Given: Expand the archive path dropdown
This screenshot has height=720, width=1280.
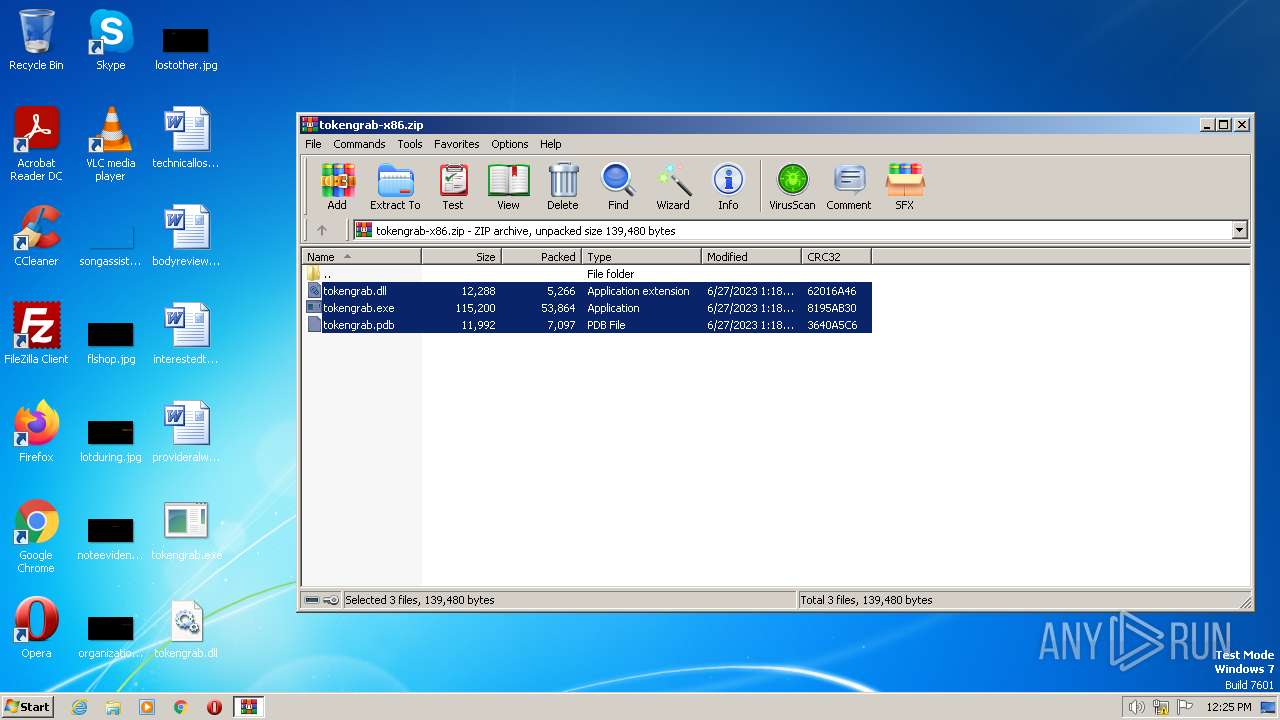Looking at the screenshot, I should [1240, 230].
